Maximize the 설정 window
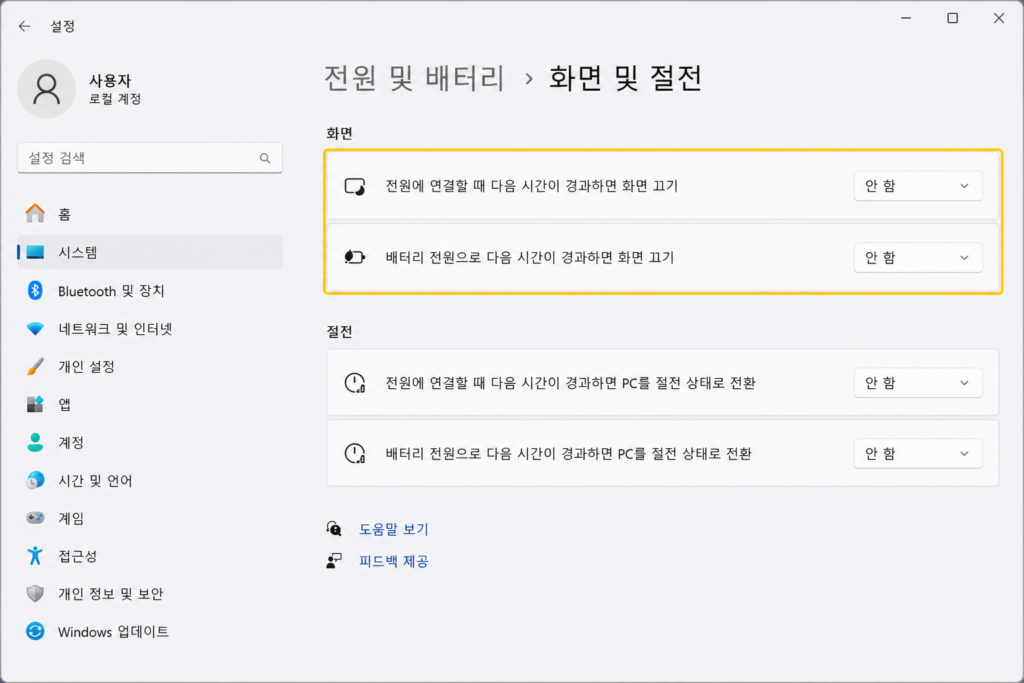The width and height of the screenshot is (1024, 683). pos(953,18)
